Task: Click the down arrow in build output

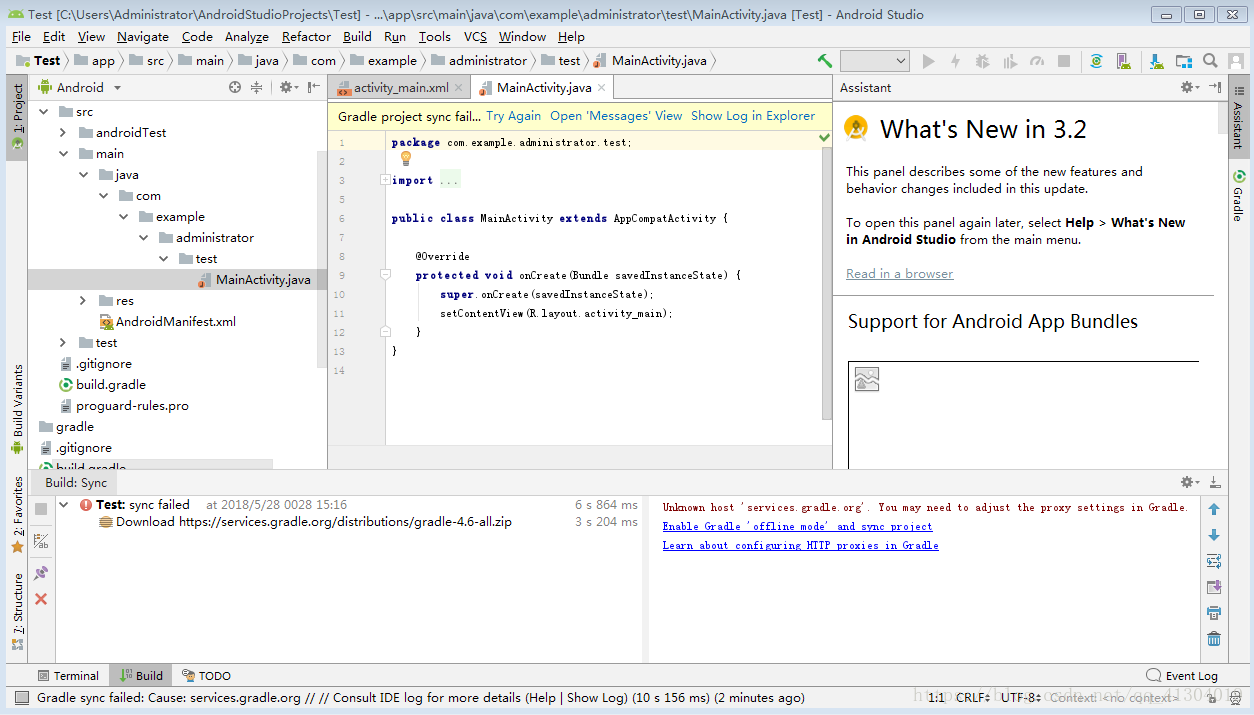Action: click(x=1214, y=535)
